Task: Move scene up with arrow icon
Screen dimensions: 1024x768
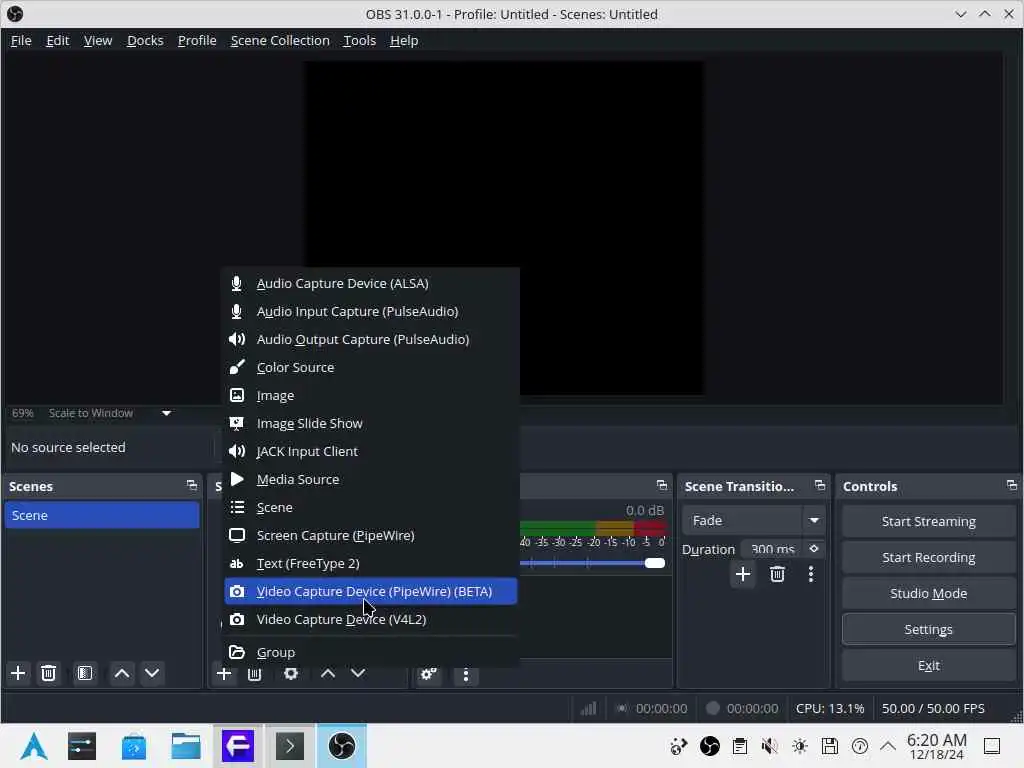Action: pyautogui.click(x=121, y=673)
